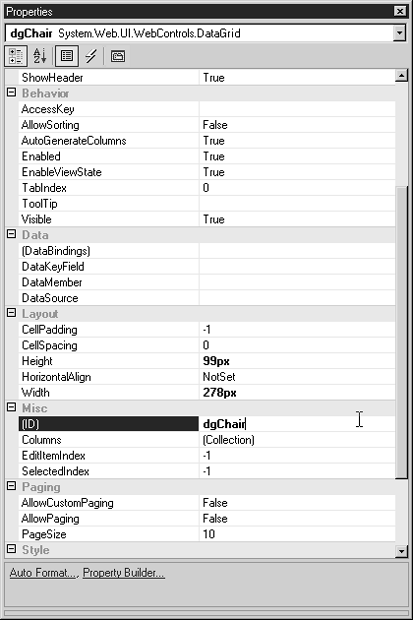Click the (ID) value field dgChair
413x620 pixels.
(297, 424)
